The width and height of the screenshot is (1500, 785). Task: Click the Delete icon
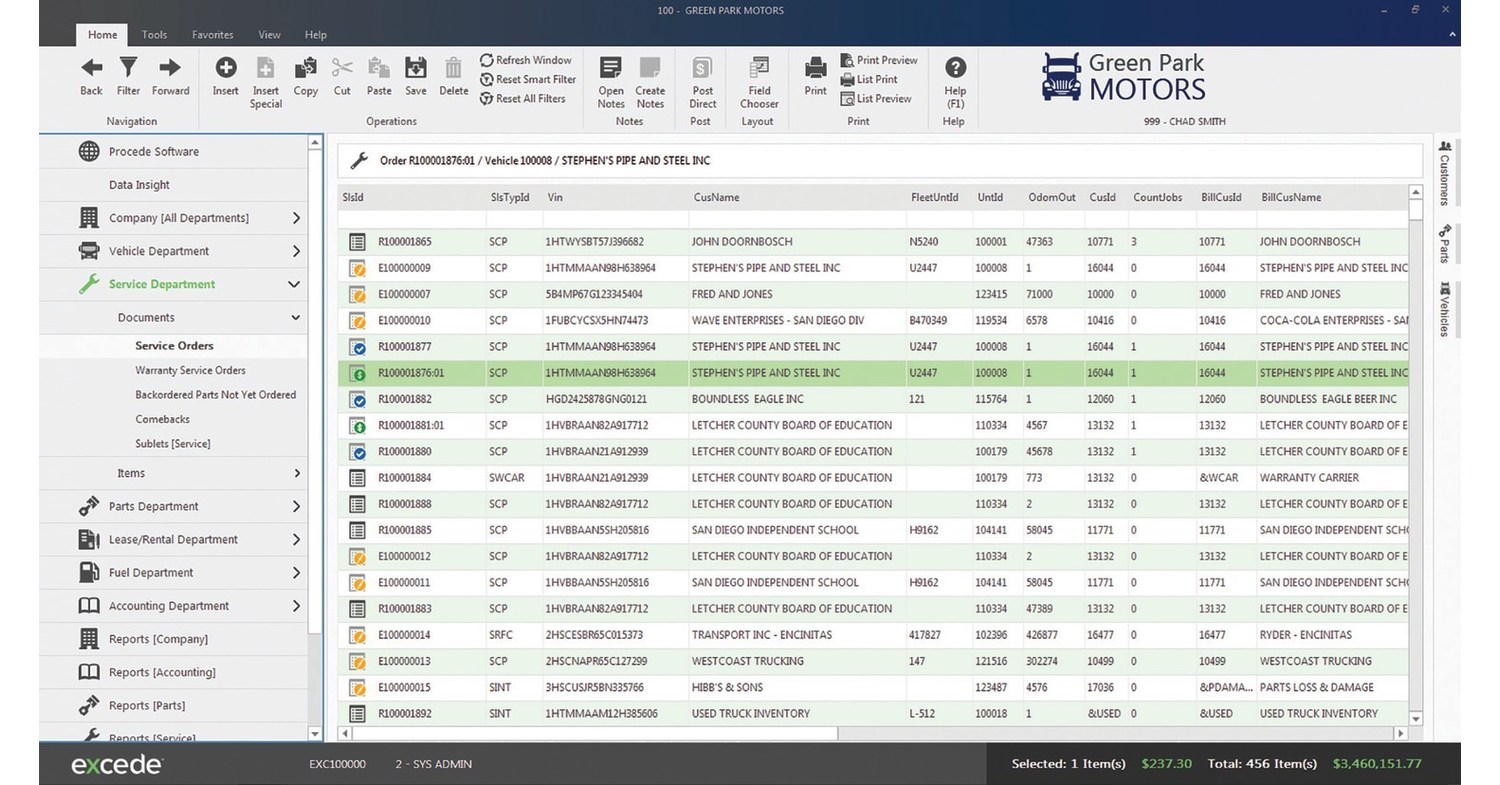(453, 68)
